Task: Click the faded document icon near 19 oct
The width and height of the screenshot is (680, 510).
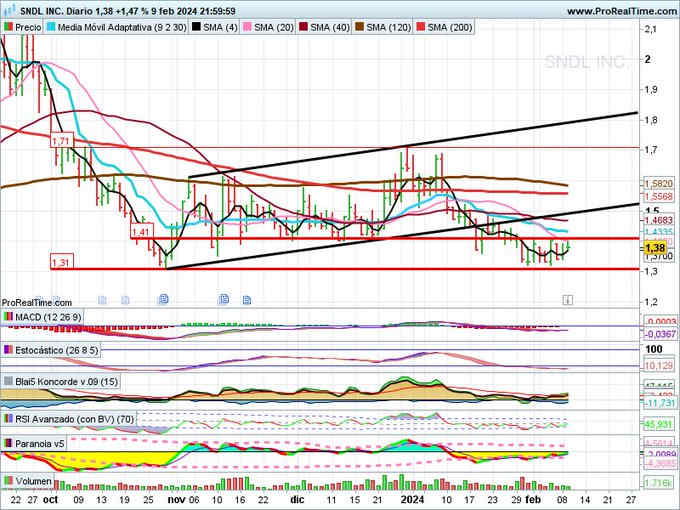Action: (x=125, y=300)
